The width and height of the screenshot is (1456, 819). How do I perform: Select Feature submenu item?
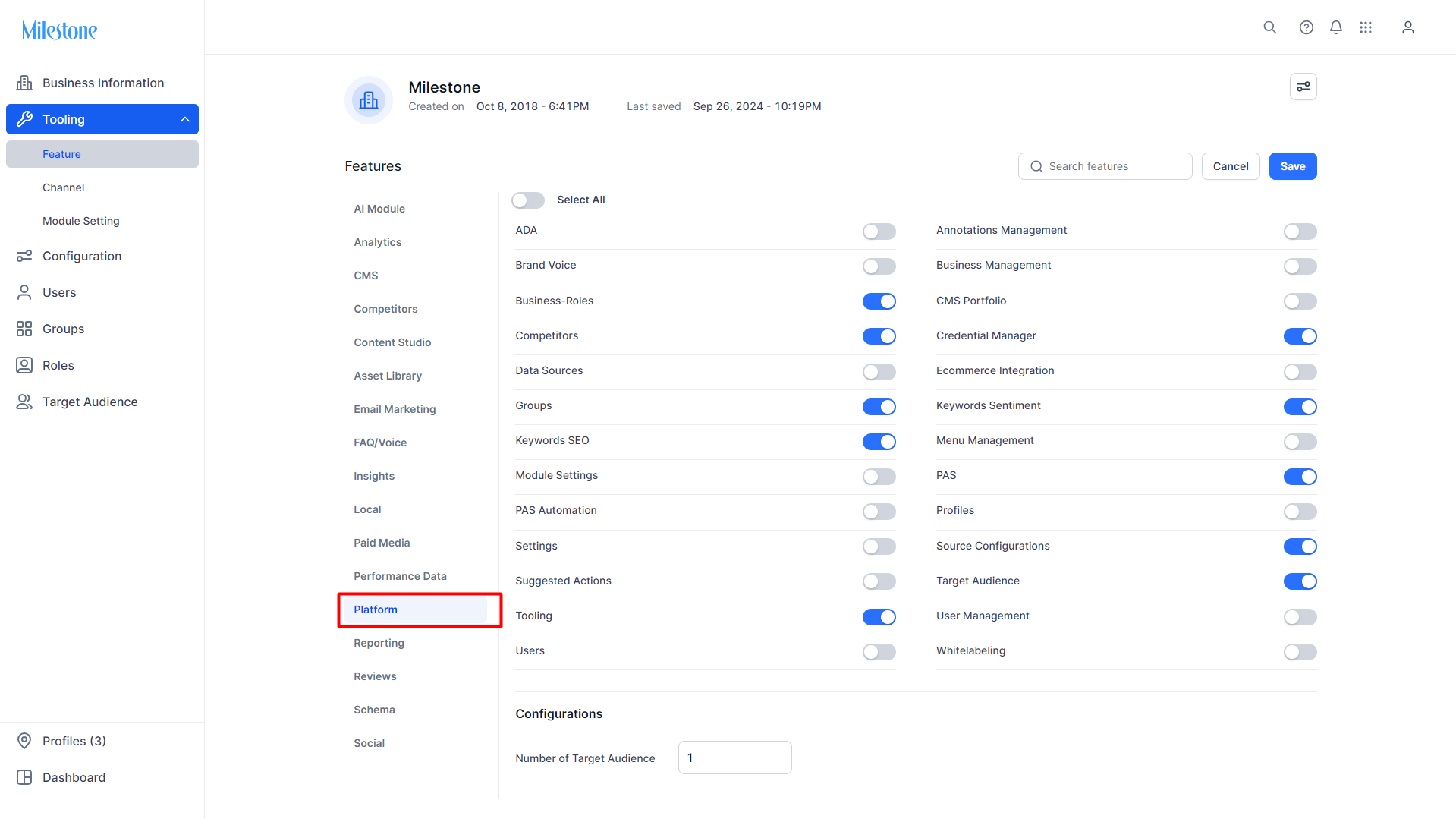point(102,154)
